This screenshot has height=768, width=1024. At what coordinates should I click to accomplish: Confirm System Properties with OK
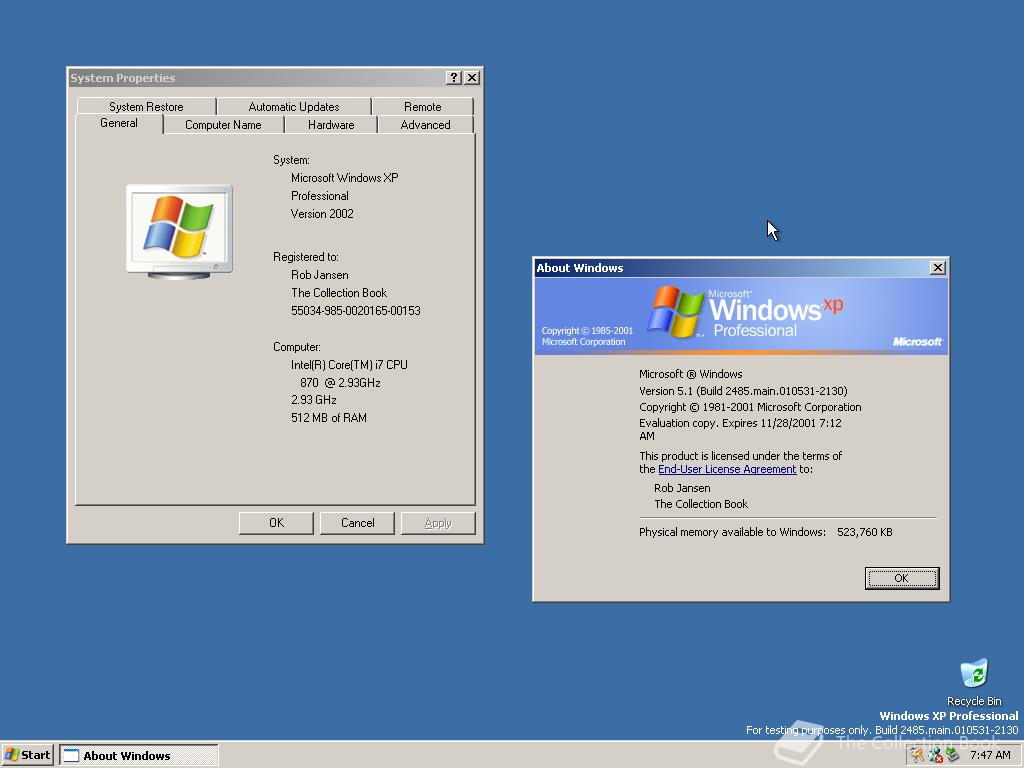tap(276, 523)
